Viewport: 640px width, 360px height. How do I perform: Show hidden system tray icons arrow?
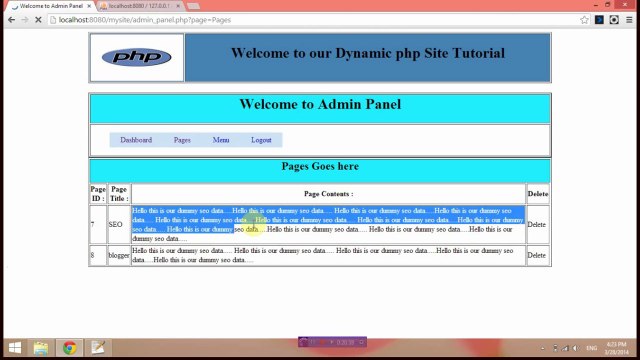pos(542,348)
